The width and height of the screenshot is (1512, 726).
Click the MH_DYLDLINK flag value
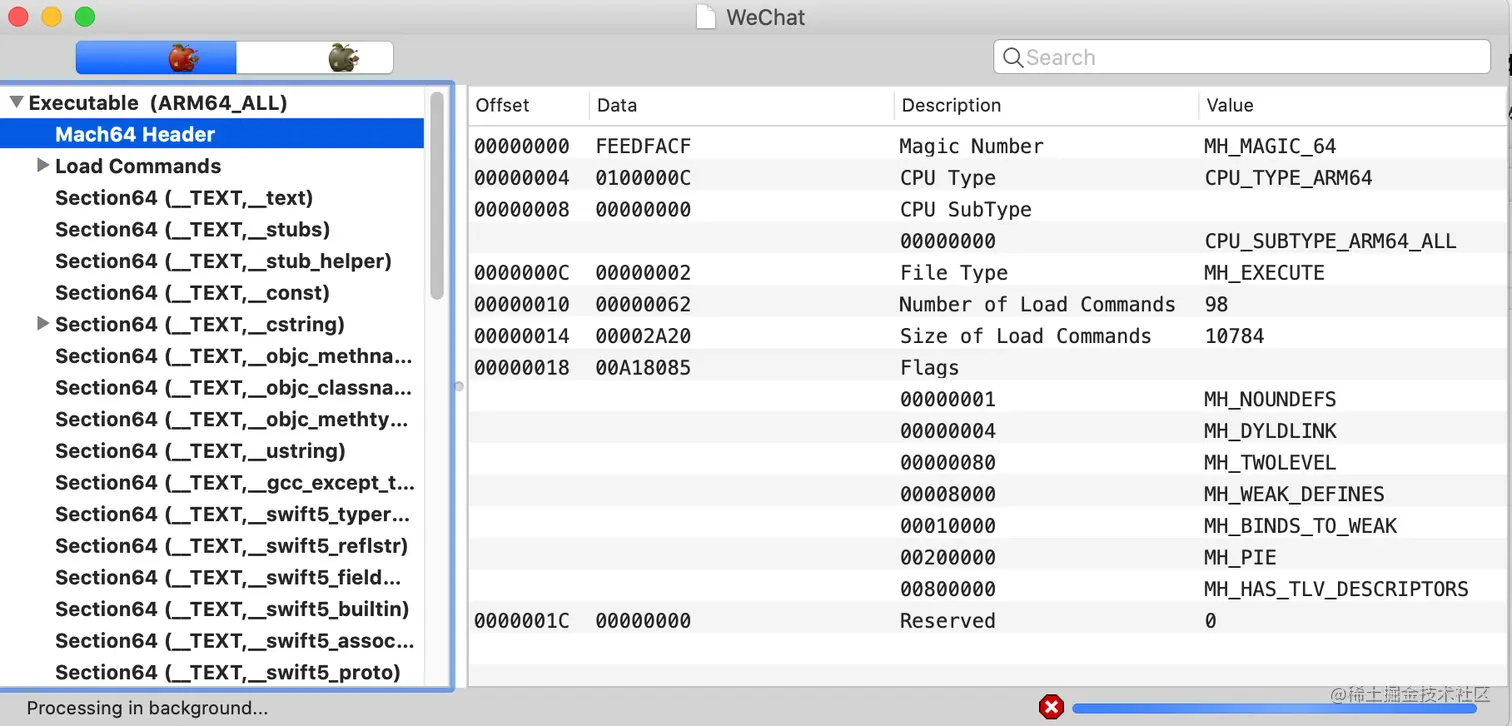pos(1270,431)
